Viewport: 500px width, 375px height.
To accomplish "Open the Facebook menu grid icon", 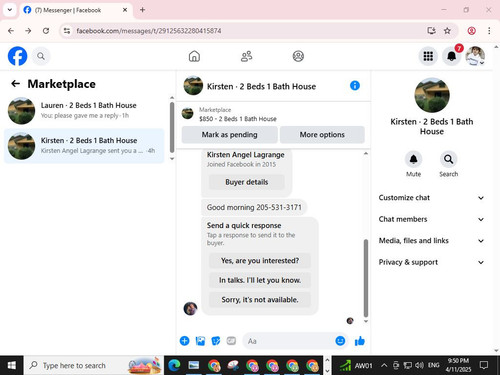I will coord(428,56).
